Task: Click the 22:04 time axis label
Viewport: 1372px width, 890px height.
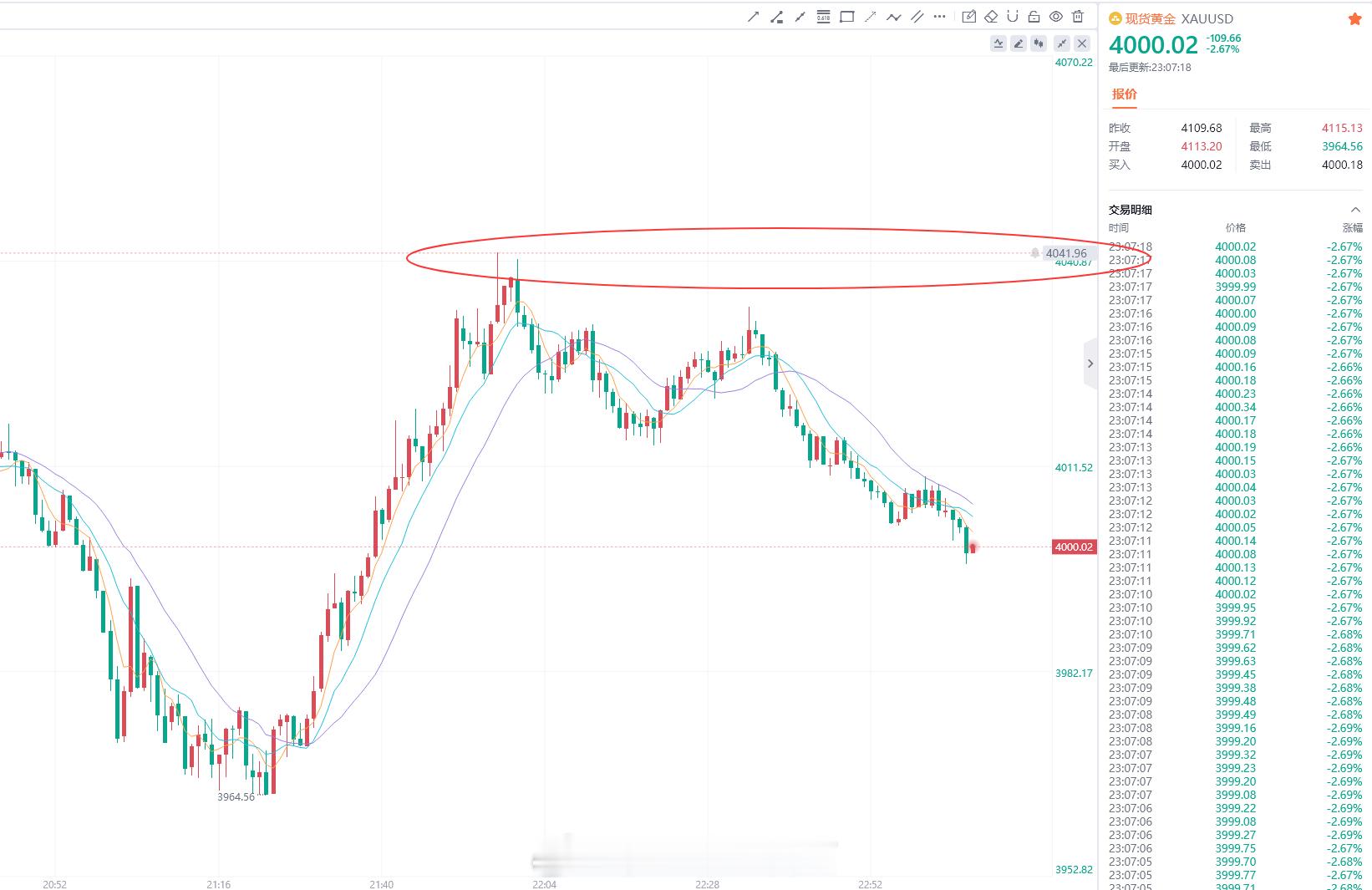Action: pos(544,884)
